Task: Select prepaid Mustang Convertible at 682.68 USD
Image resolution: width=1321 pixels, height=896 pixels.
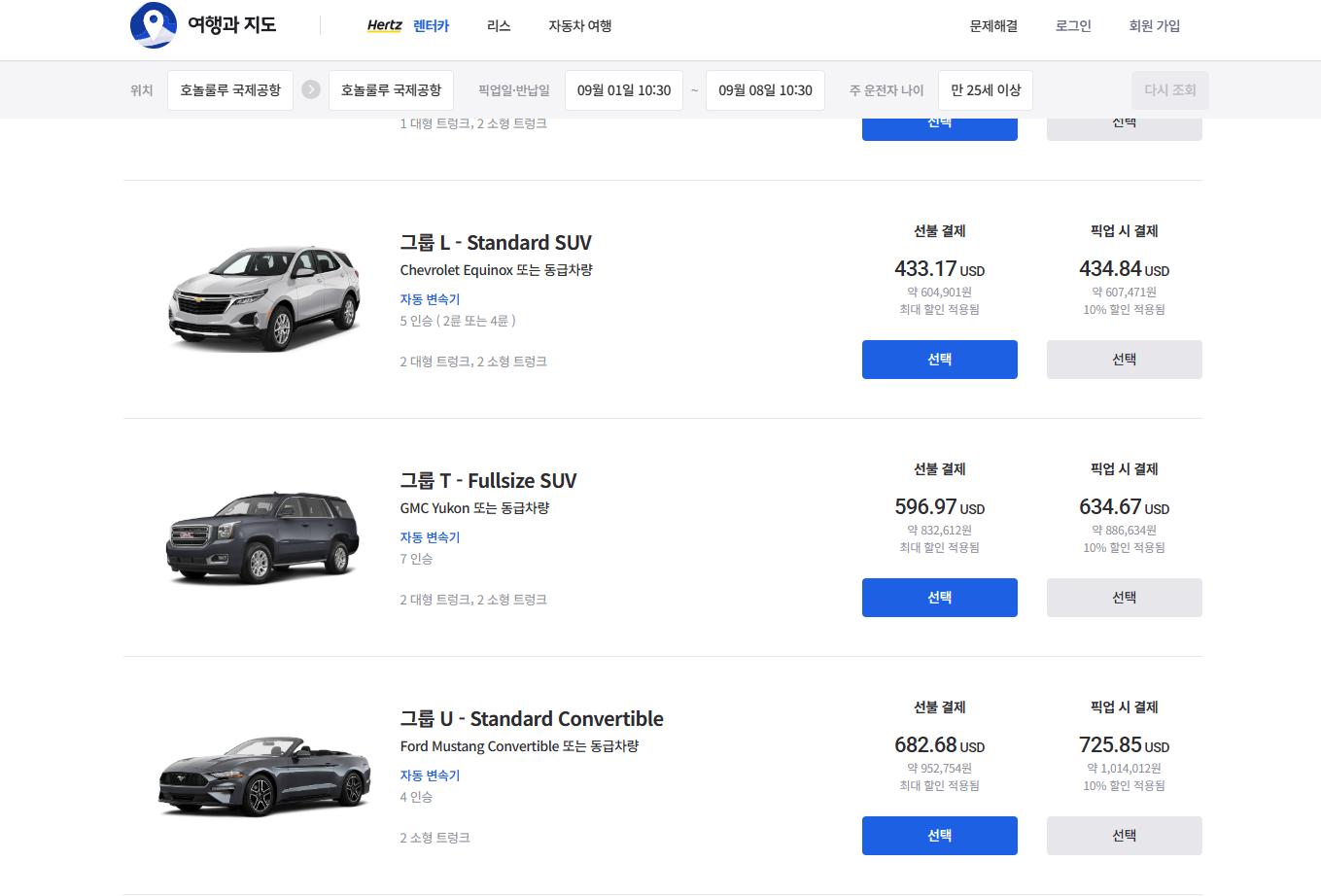Action: [x=939, y=836]
